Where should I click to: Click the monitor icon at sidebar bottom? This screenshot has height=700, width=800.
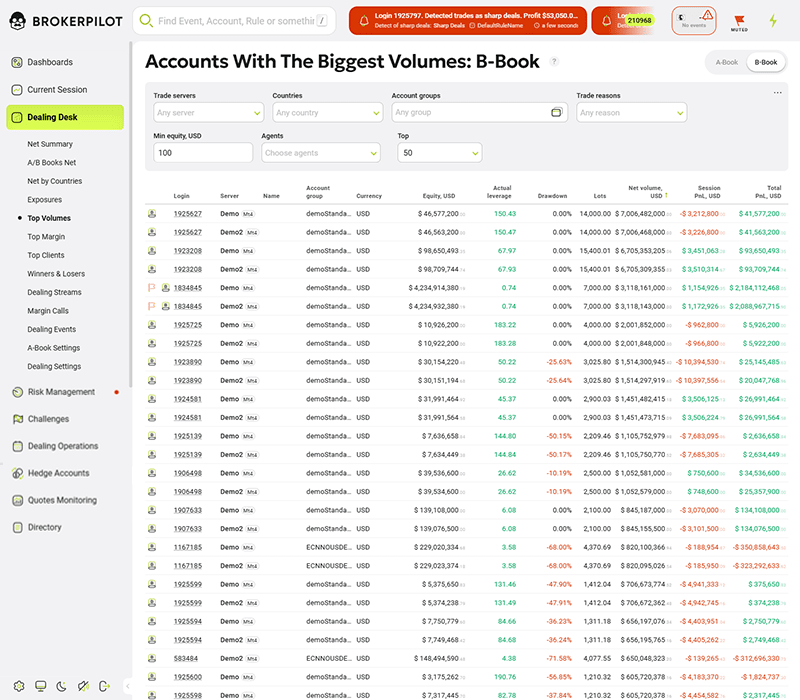tap(41, 686)
